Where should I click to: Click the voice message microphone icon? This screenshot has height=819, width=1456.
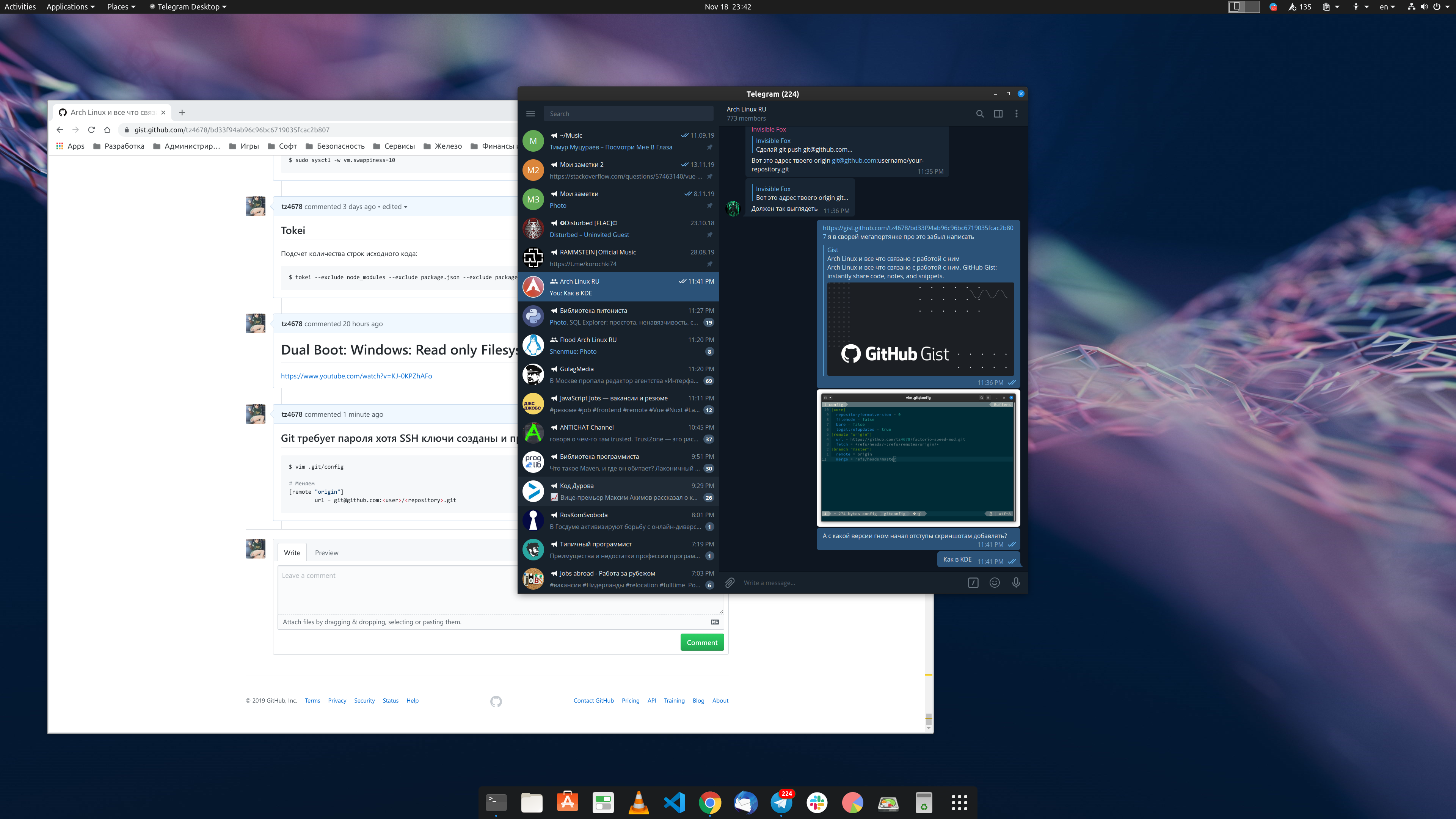pyautogui.click(x=1016, y=583)
